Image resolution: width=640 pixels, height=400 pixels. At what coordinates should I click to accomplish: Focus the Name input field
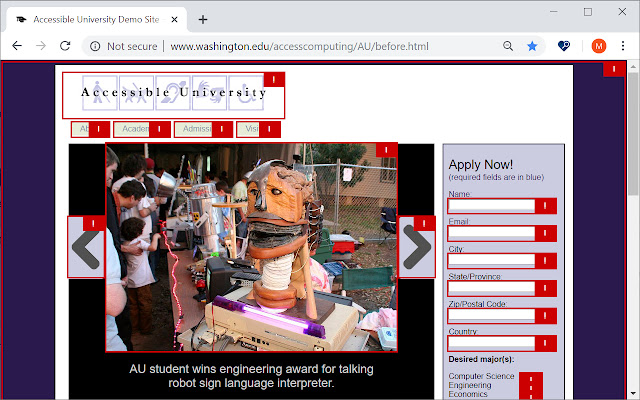tap(502, 206)
